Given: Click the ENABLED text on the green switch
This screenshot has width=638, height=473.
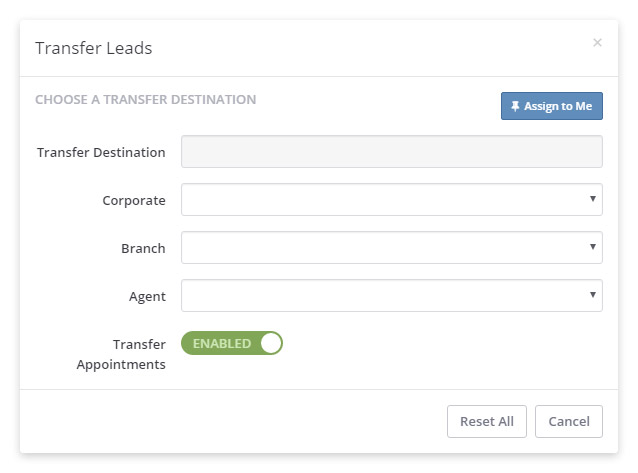Looking at the screenshot, I should [x=222, y=344].
